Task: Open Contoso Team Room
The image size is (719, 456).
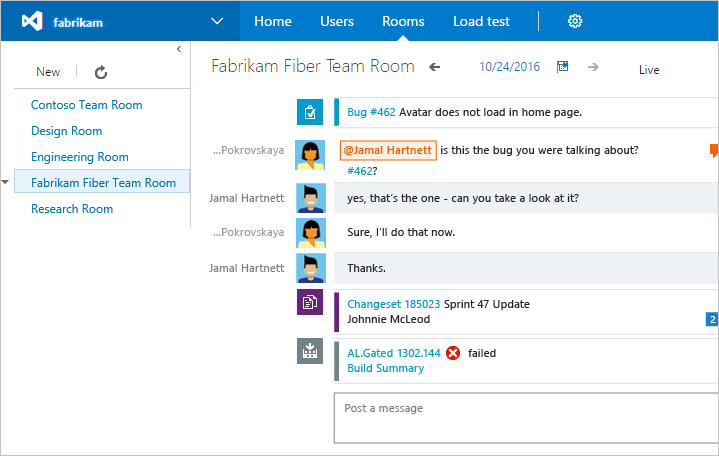Action: (87, 105)
